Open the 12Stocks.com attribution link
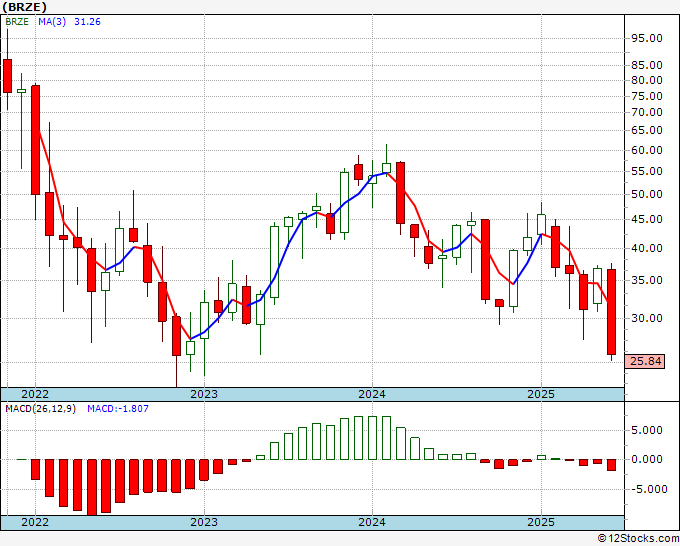The width and height of the screenshot is (680, 546). point(638,539)
